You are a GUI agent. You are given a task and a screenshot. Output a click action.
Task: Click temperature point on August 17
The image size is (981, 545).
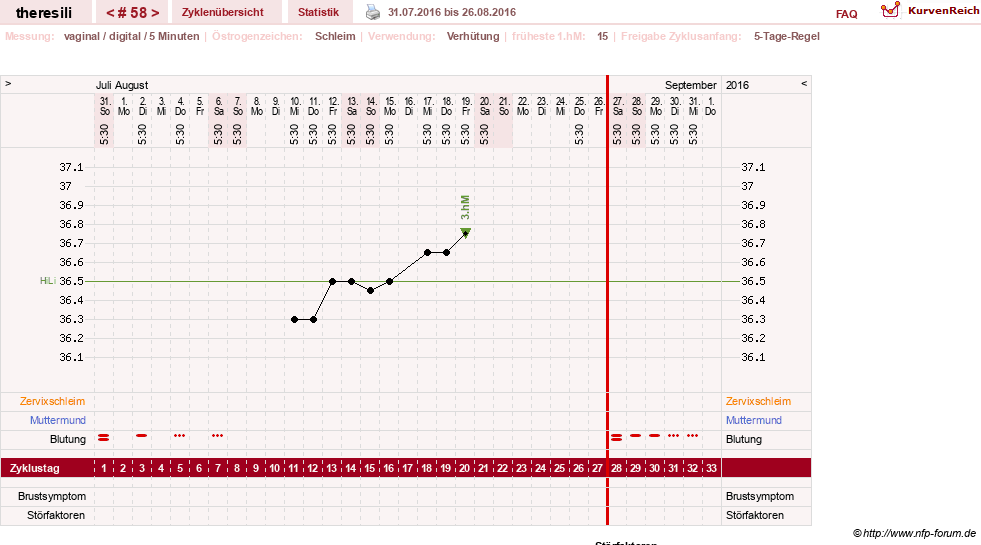coord(428,253)
